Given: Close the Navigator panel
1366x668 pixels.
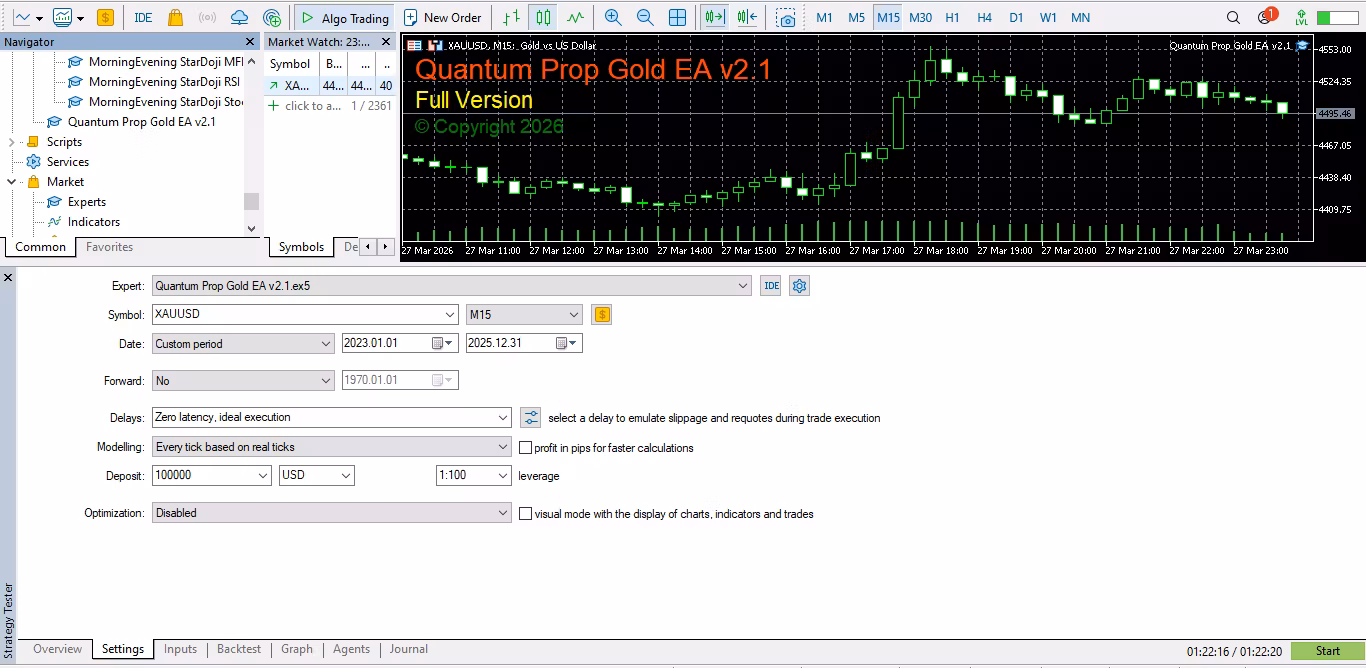Looking at the screenshot, I should [250, 42].
